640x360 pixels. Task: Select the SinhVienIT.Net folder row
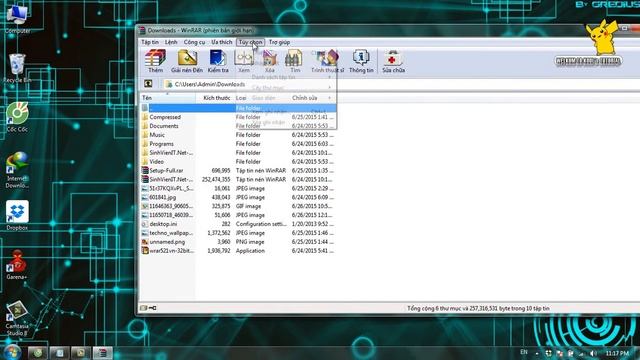coord(238,153)
